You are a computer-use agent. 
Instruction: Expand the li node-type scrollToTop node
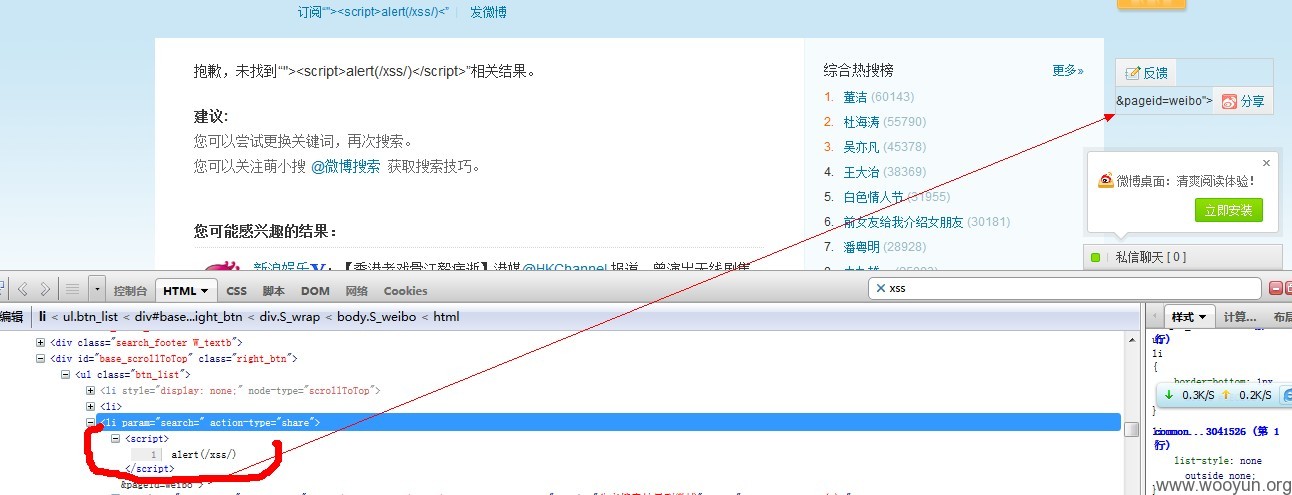point(91,390)
